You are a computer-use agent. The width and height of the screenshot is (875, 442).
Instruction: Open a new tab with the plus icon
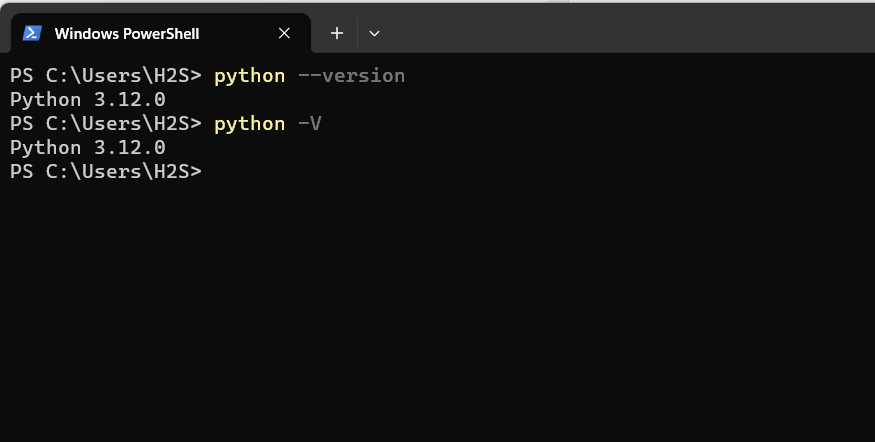point(337,33)
